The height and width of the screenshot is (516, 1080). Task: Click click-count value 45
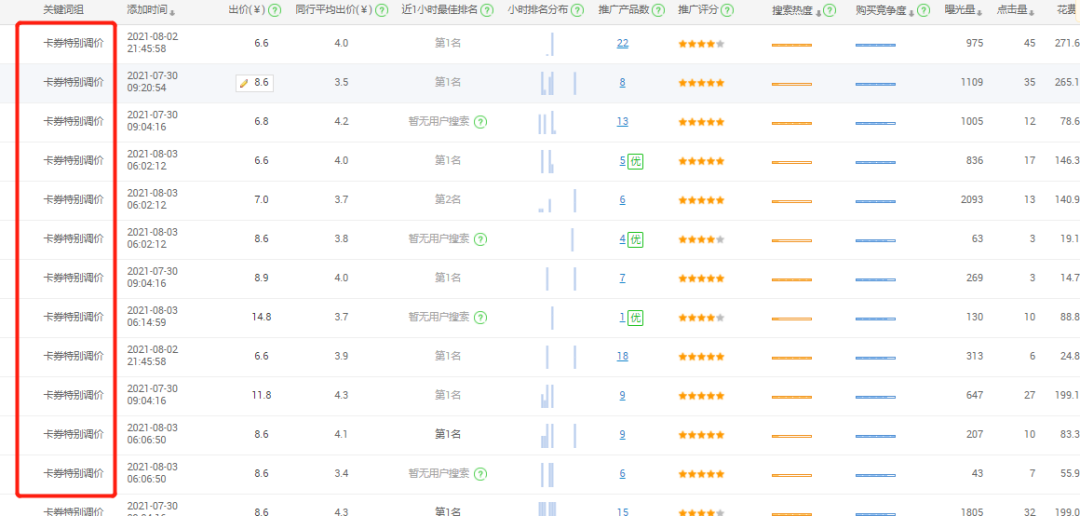click(x=1030, y=43)
